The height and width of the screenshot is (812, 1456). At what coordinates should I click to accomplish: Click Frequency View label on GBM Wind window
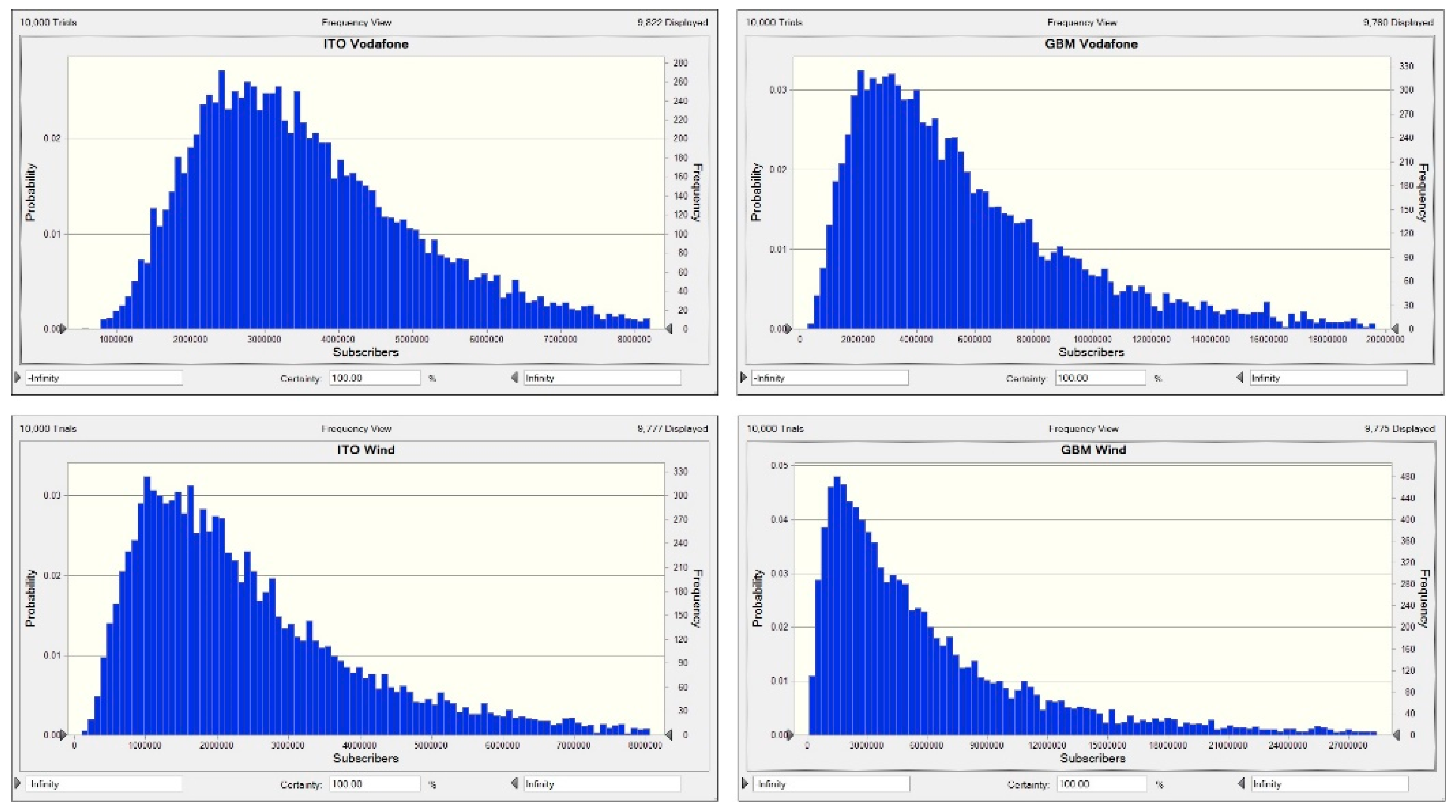pos(1084,429)
